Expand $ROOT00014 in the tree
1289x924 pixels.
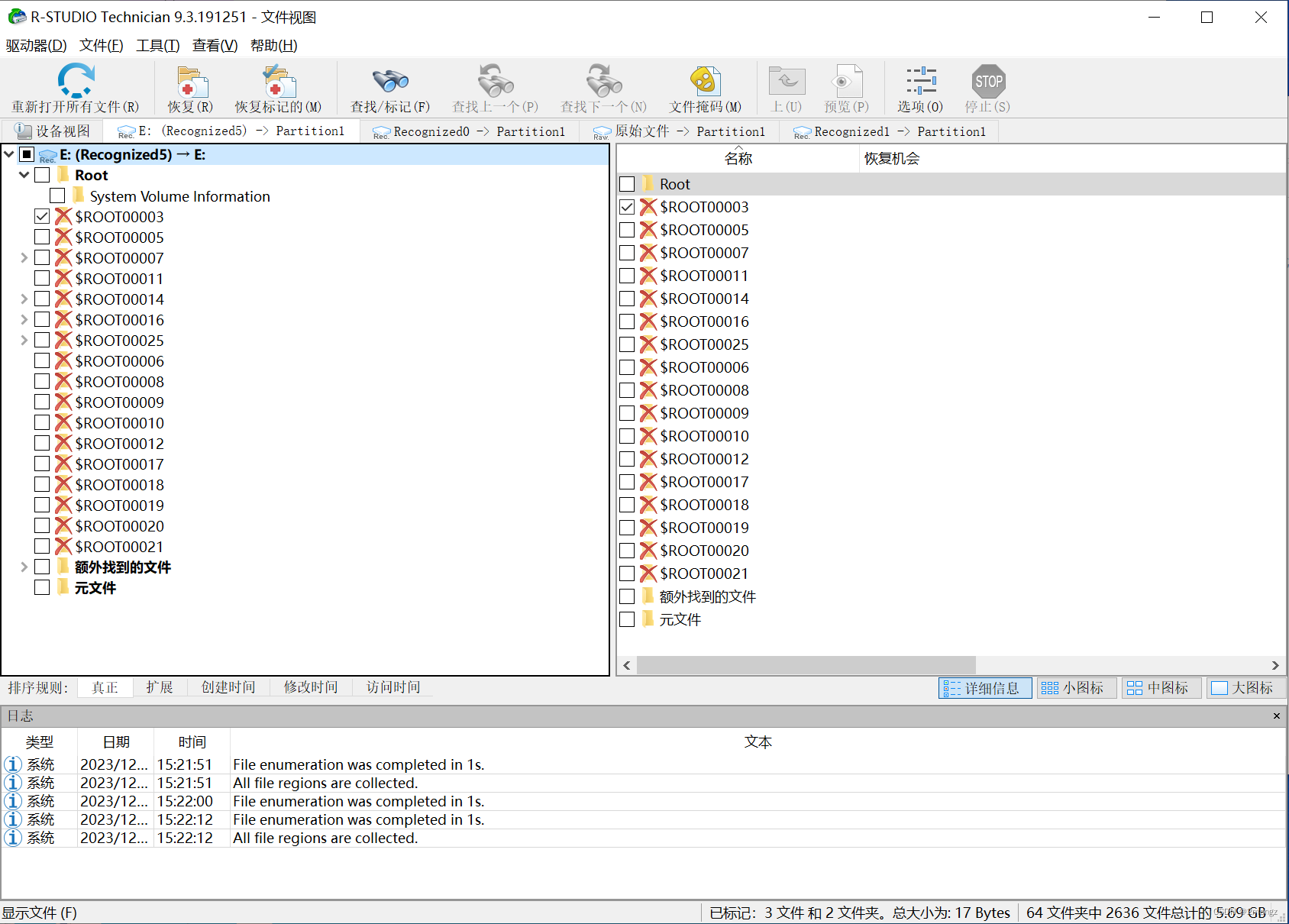(24, 299)
